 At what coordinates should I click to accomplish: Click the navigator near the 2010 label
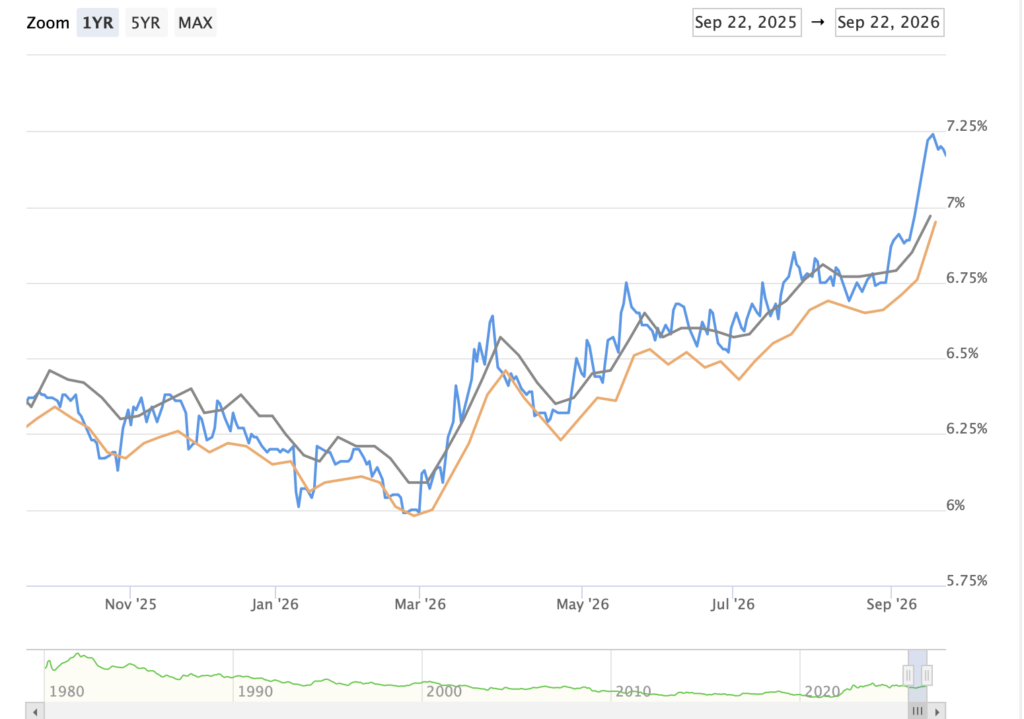pyautogui.click(x=633, y=691)
